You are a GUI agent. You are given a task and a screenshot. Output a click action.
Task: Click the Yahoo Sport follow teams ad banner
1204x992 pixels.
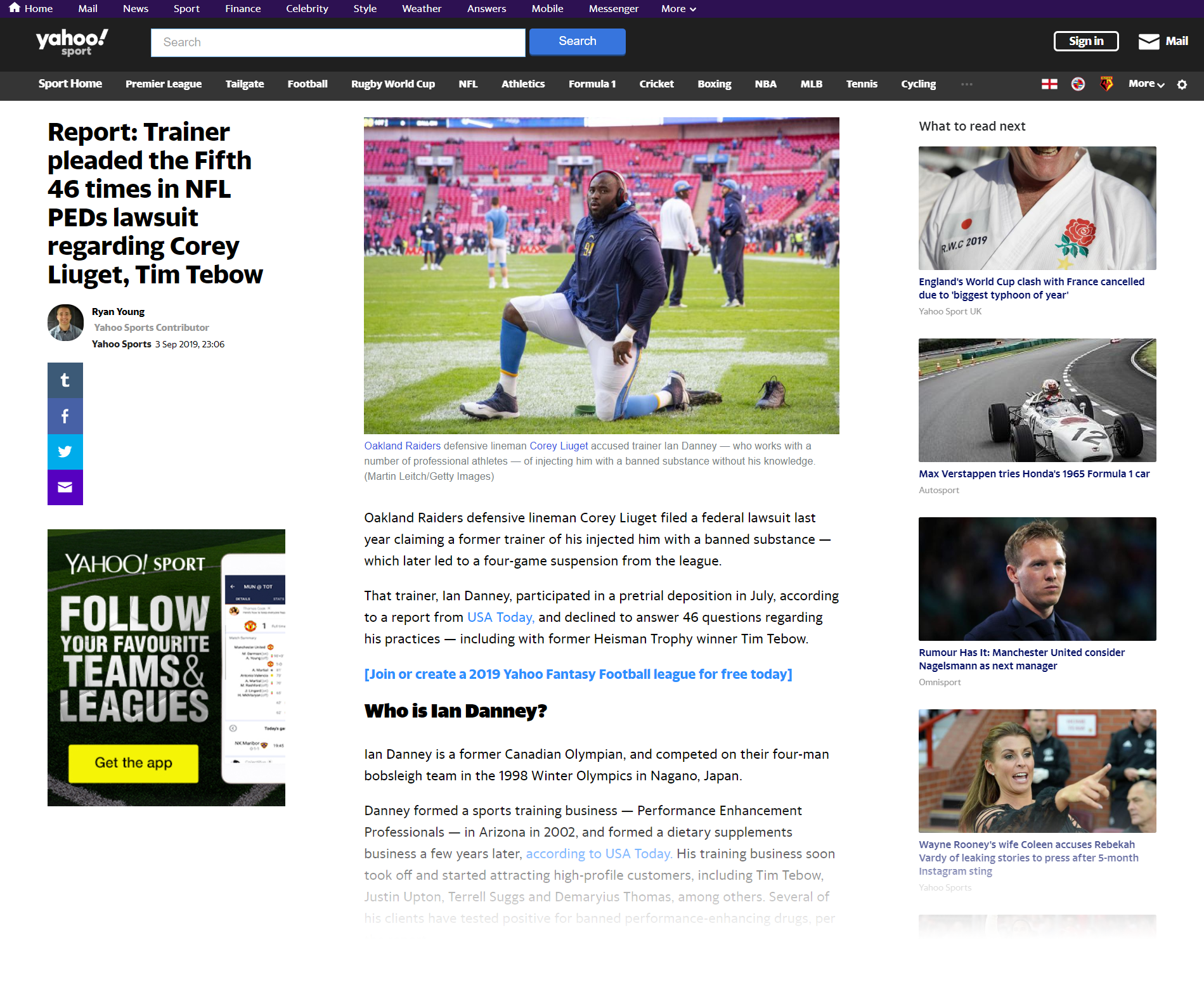point(166,667)
